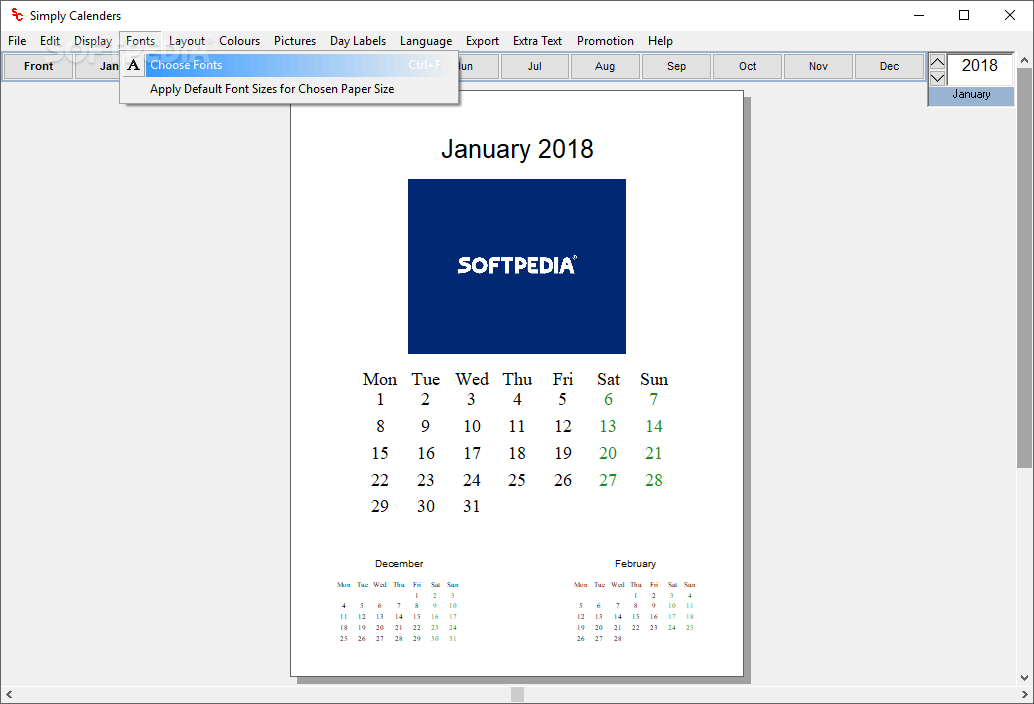Click the Sat day label
The width and height of the screenshot is (1034, 704).
608,380
